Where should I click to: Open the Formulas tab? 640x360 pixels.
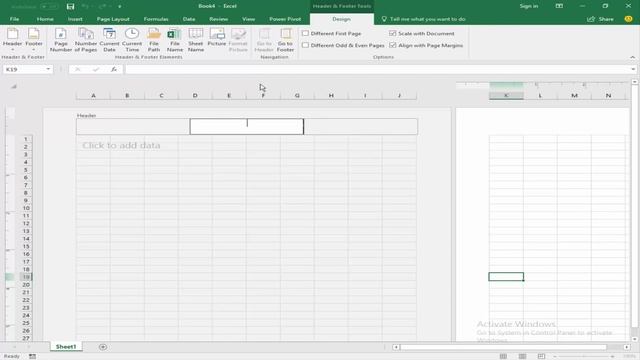tap(156, 19)
